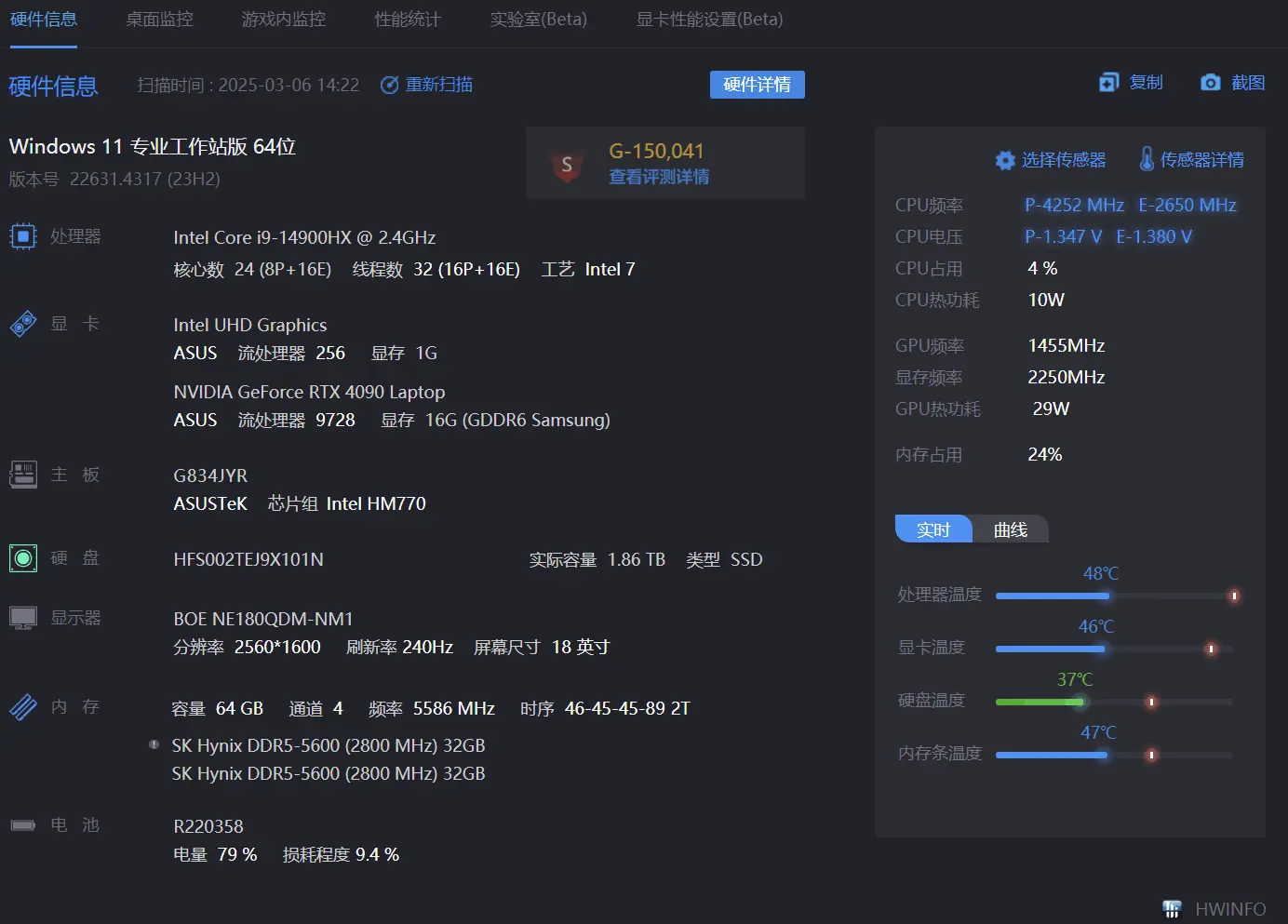Click the 截图 label
Image resolution: width=1288 pixels, height=924 pixels.
coord(1248,83)
